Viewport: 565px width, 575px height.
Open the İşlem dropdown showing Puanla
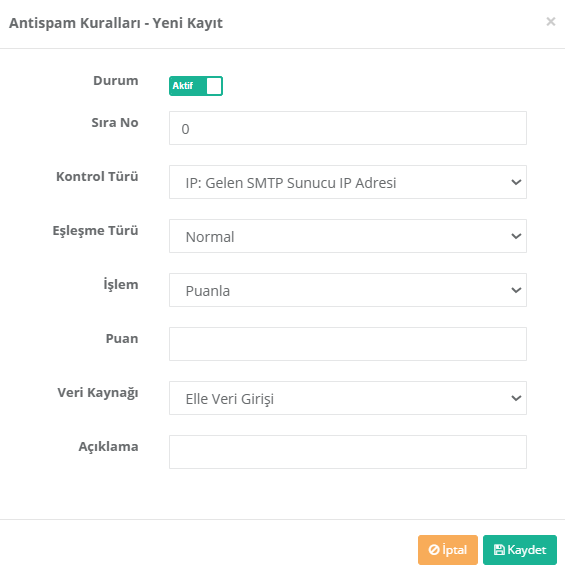(x=348, y=290)
